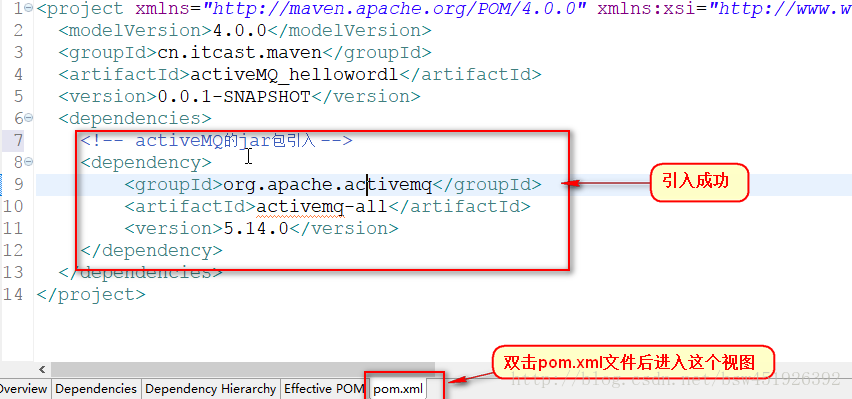Click the xmlns URL maven.apache.org/POM/4.0.0
The width and height of the screenshot is (852, 399).
point(394,9)
